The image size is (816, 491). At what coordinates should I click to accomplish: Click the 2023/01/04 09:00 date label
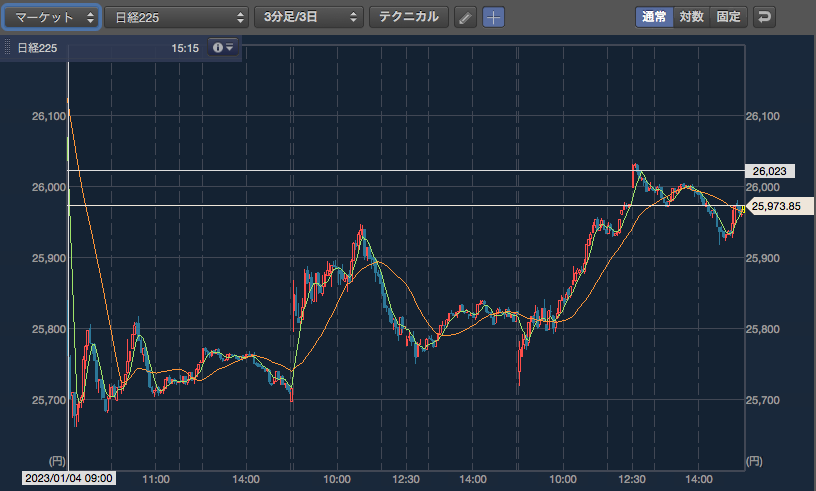[69, 478]
